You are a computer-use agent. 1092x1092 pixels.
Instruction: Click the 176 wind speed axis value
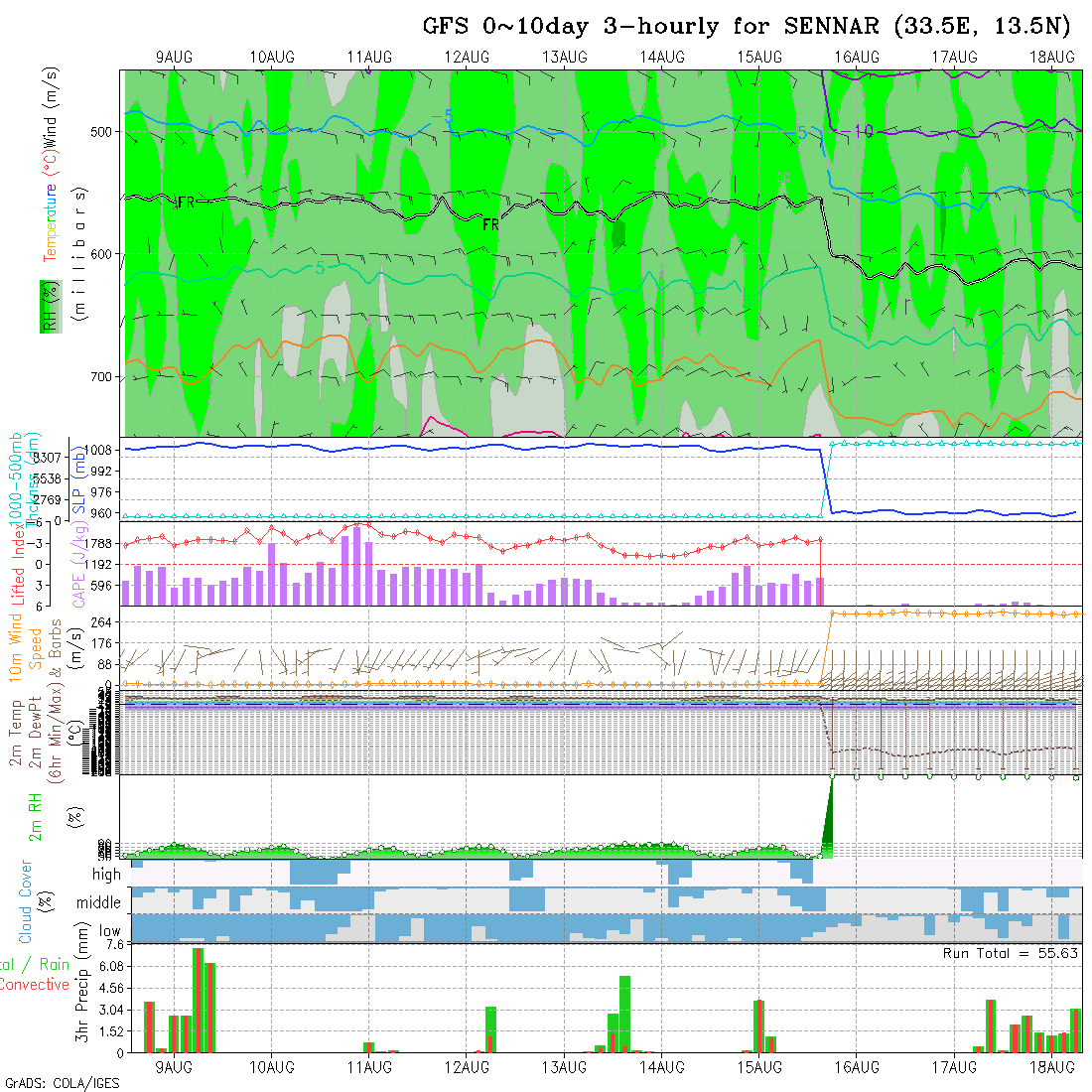101,643
